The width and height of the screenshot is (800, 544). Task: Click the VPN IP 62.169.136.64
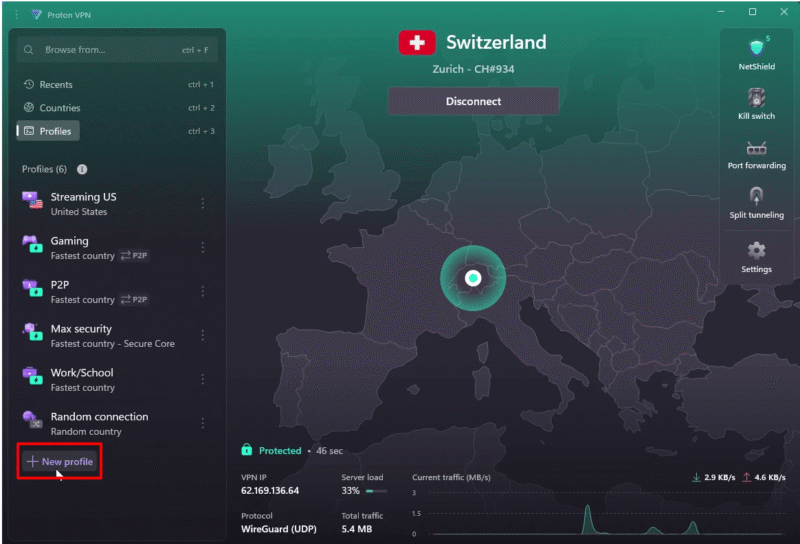coord(270,490)
